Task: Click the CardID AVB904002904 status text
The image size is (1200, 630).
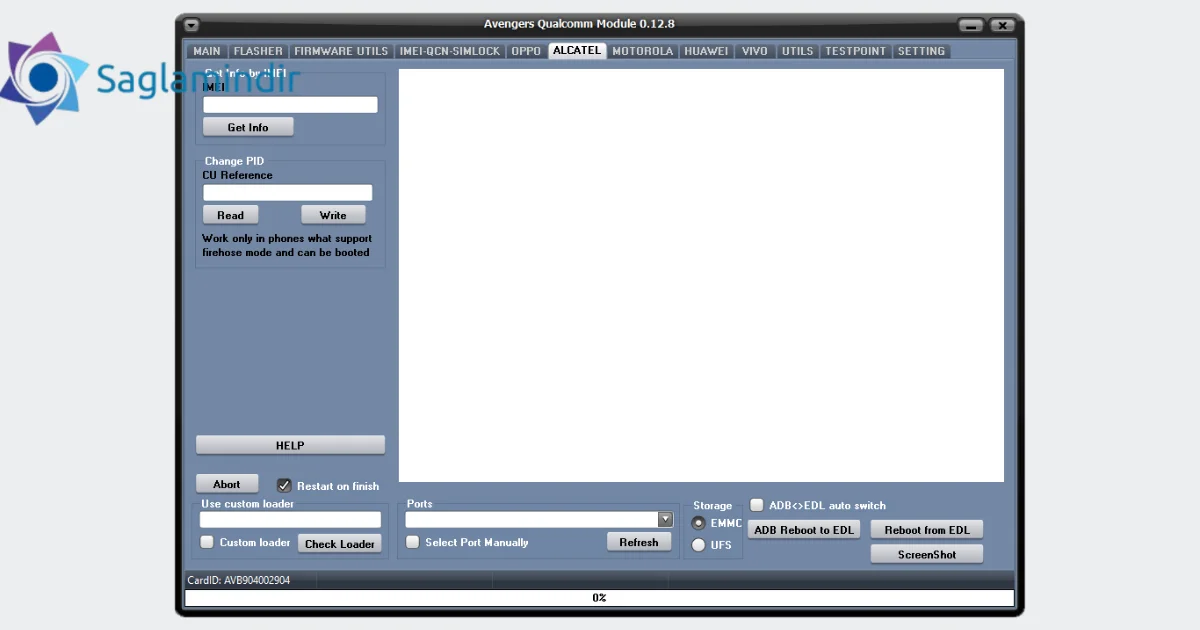Action: [239, 580]
